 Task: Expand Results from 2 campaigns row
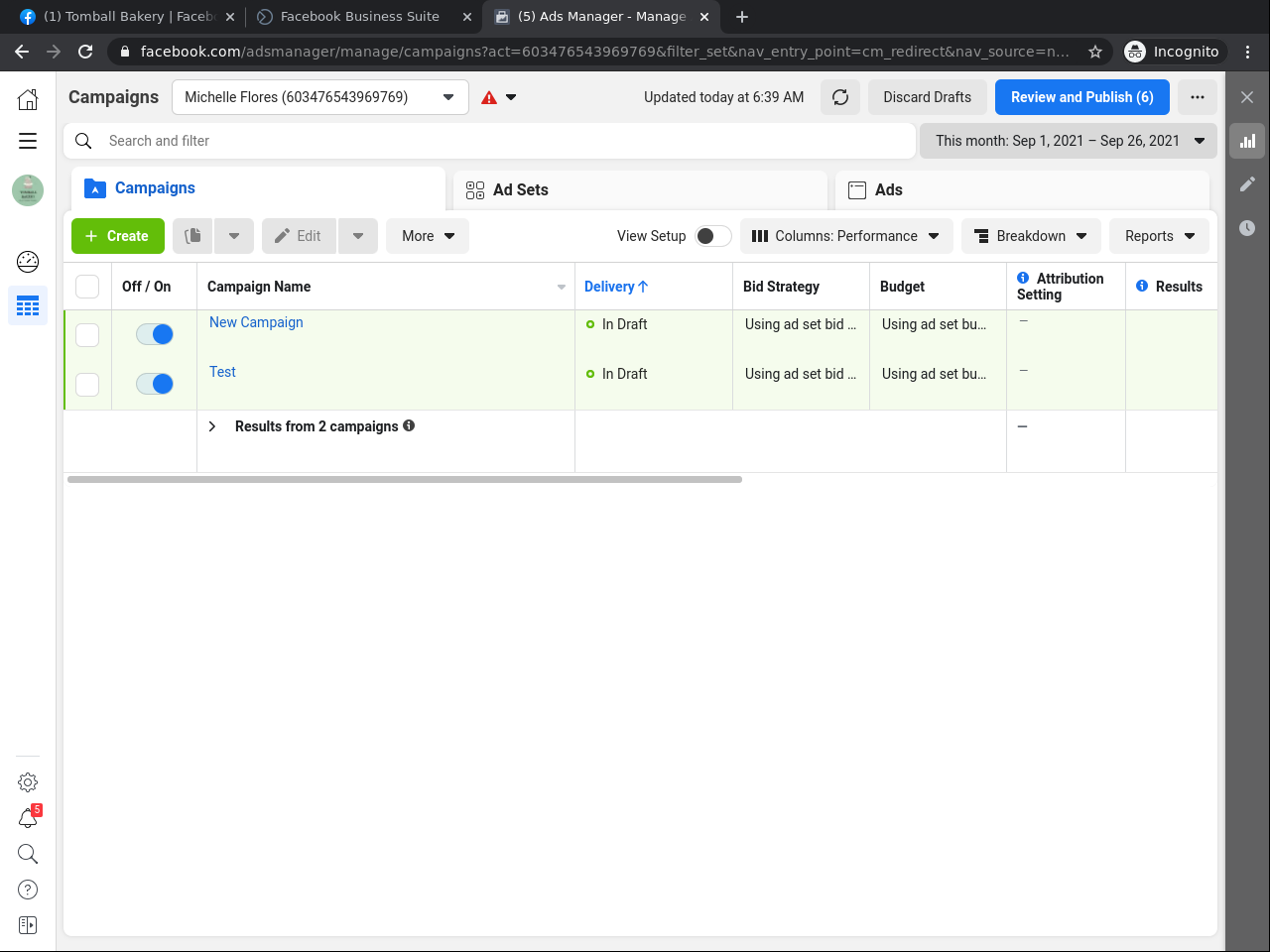(212, 426)
